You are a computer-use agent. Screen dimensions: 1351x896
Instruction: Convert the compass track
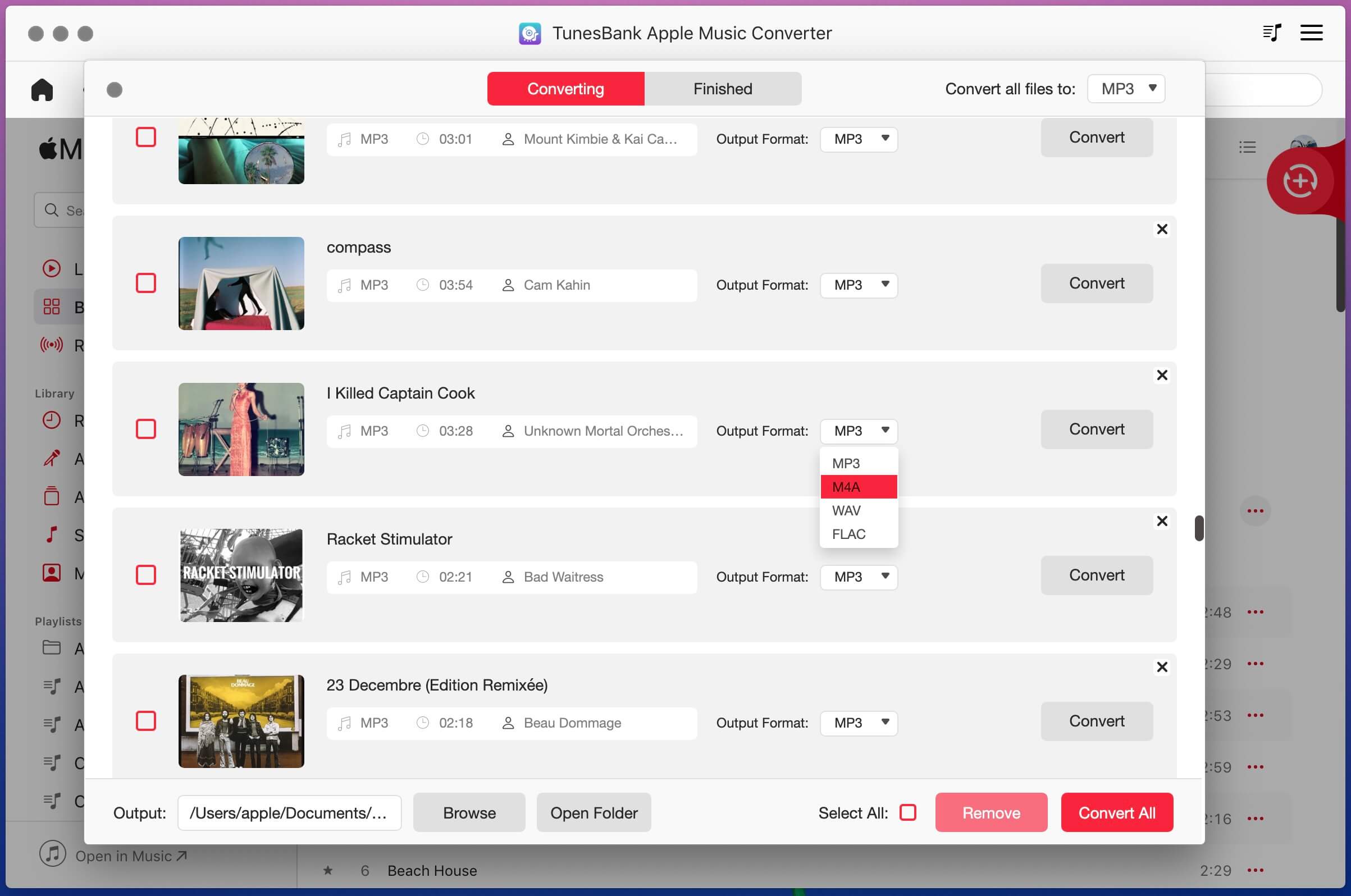coord(1097,284)
